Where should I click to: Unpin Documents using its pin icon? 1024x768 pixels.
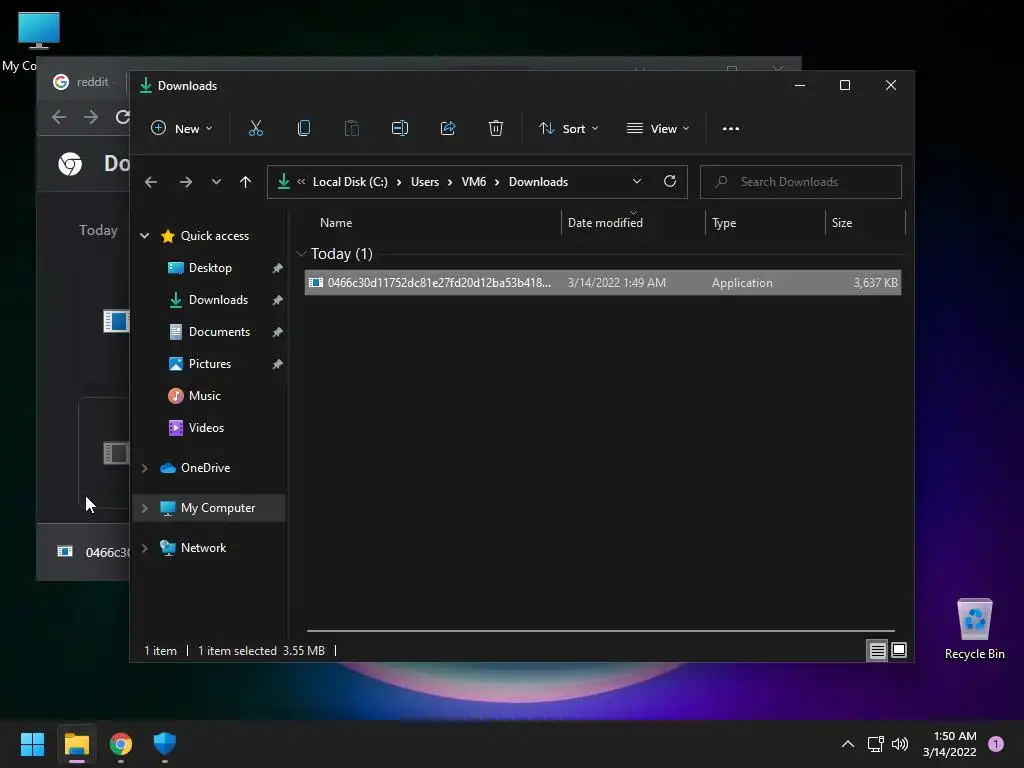click(278, 332)
